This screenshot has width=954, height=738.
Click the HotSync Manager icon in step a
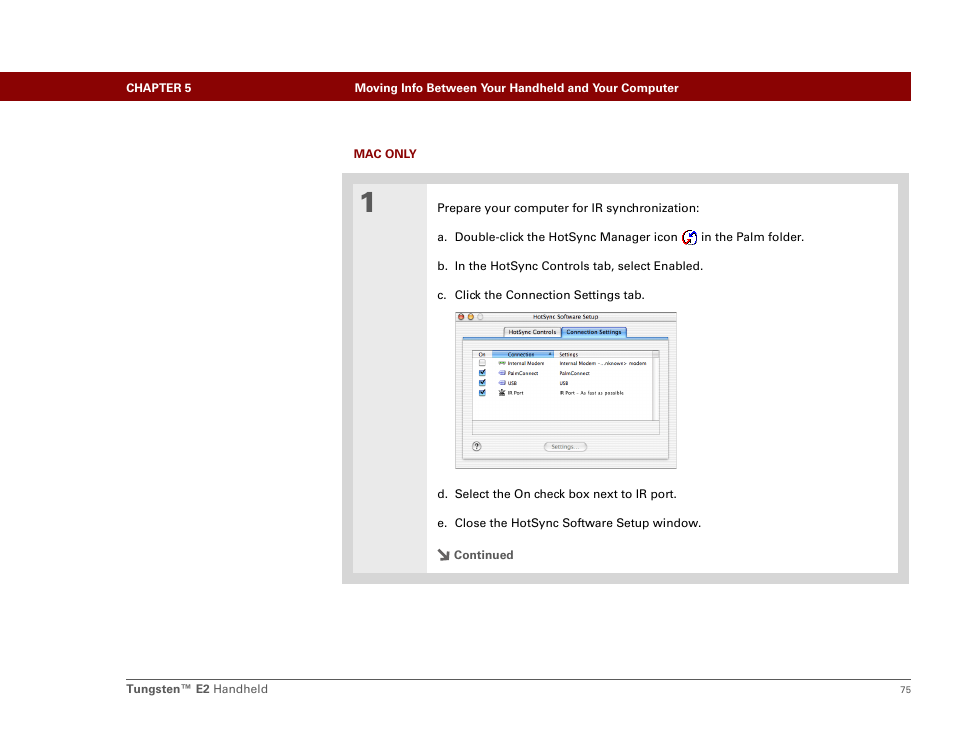coord(689,237)
